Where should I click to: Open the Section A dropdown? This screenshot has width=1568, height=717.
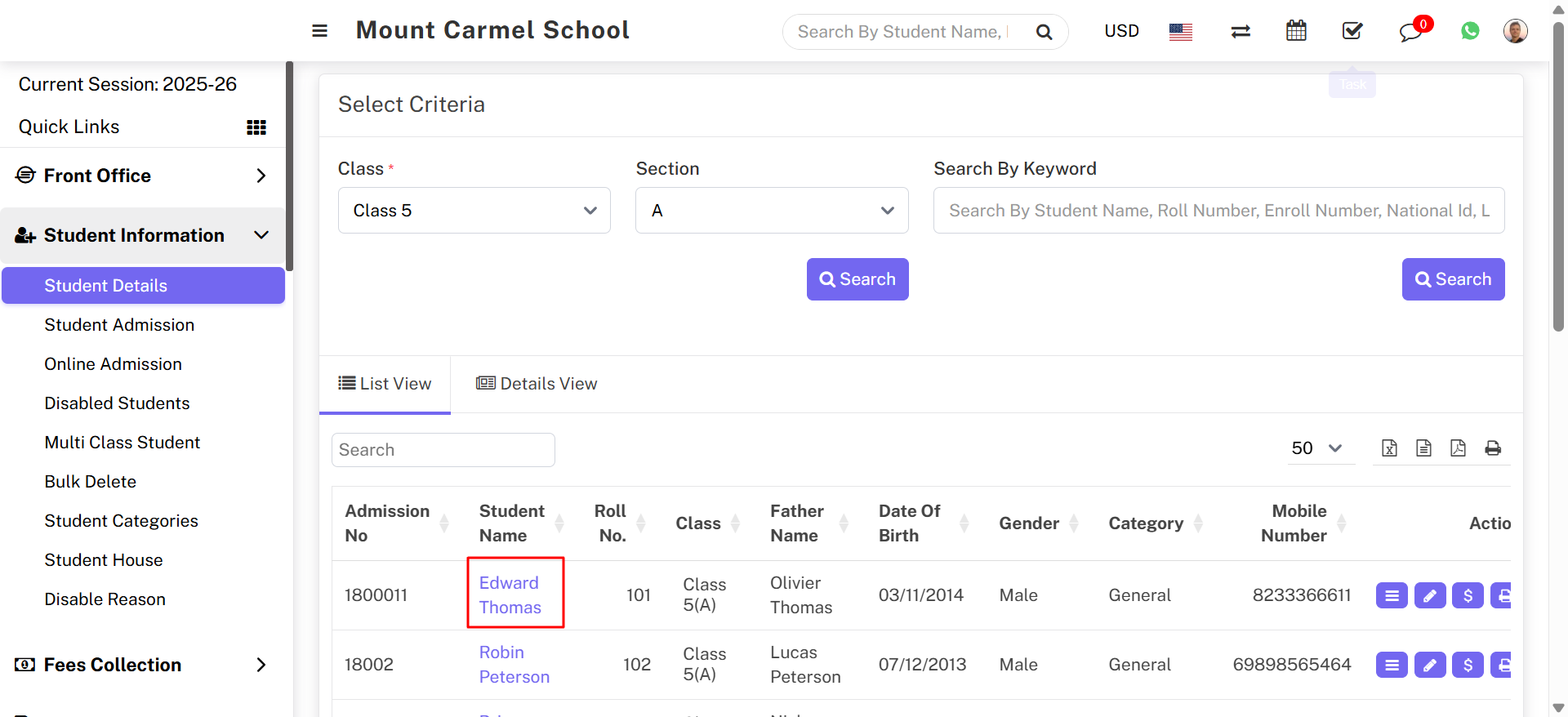tap(771, 211)
